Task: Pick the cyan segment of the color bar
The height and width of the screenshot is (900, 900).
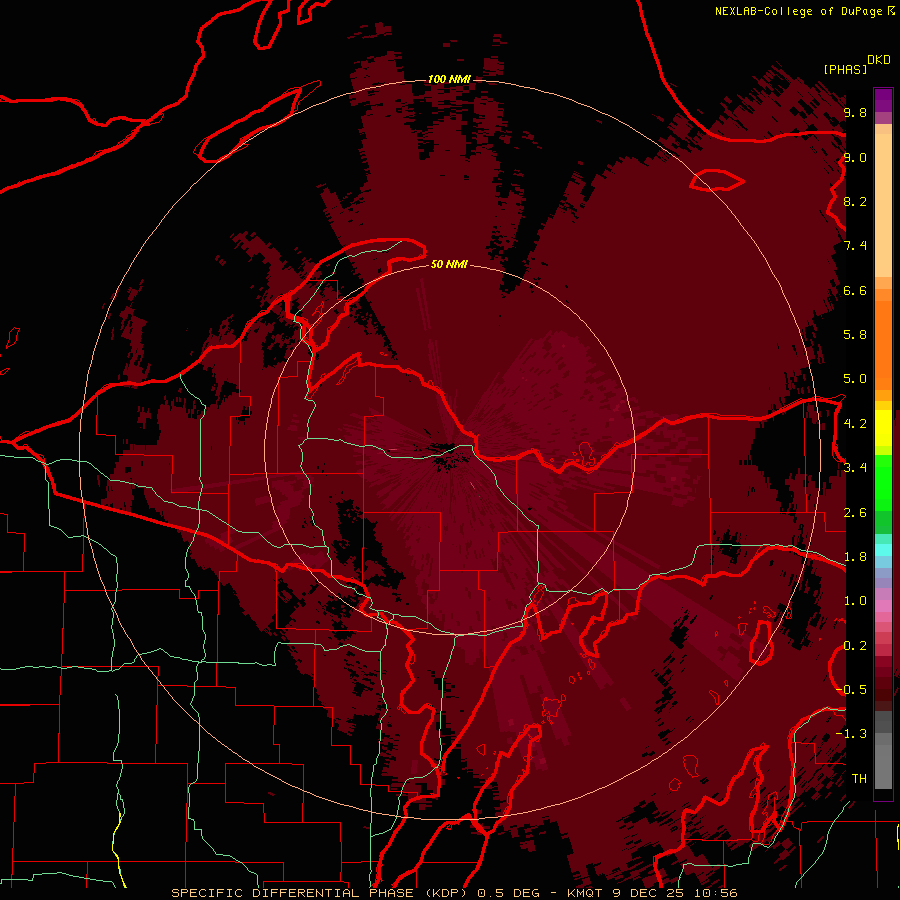Action: pos(883,549)
